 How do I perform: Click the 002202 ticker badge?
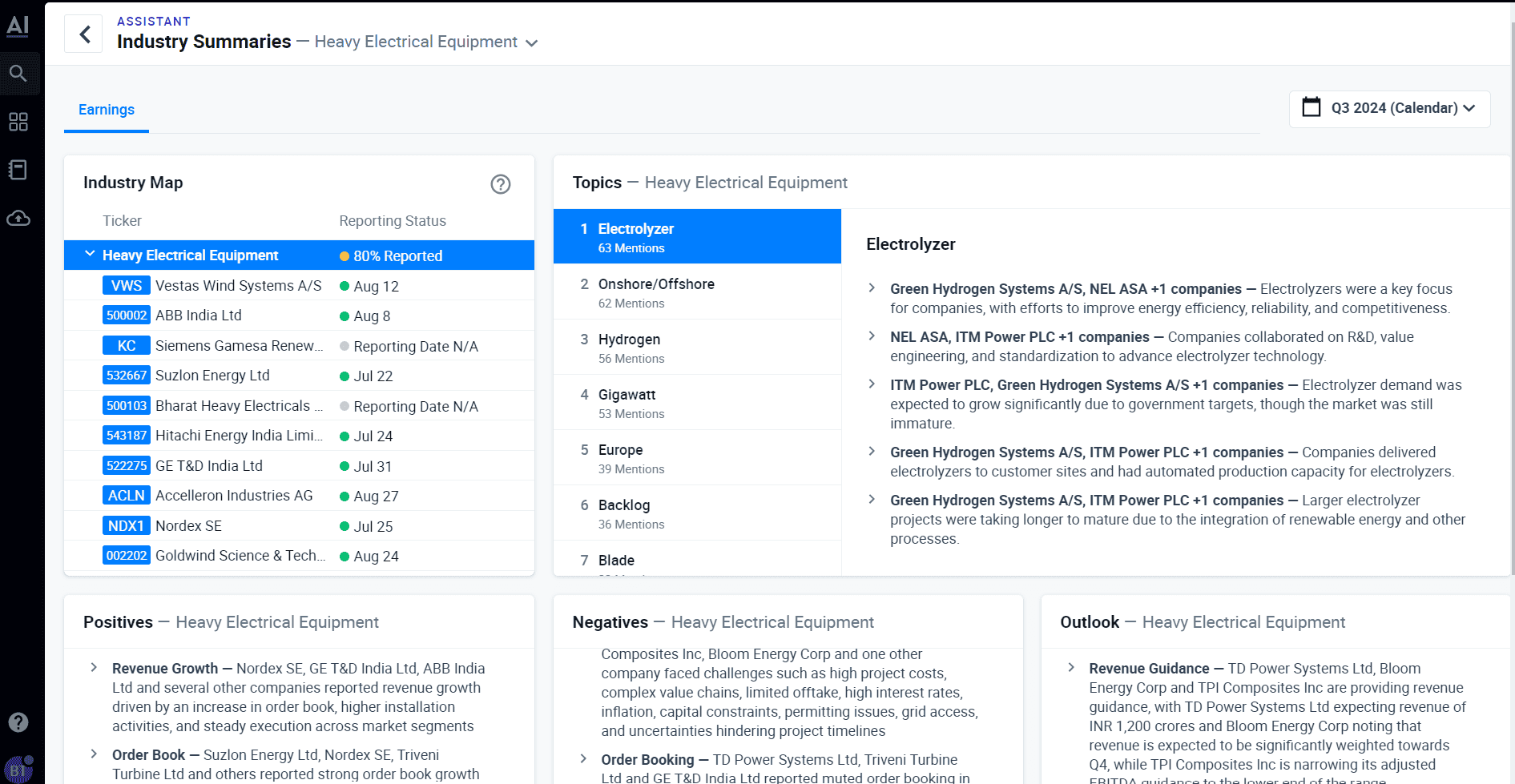tap(127, 556)
